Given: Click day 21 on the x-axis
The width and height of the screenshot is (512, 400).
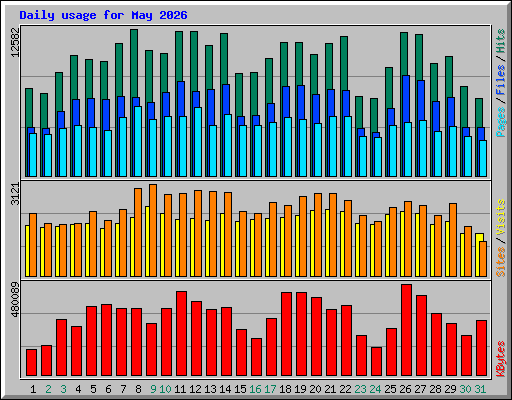Looking at the screenshot, I should 330,389.
